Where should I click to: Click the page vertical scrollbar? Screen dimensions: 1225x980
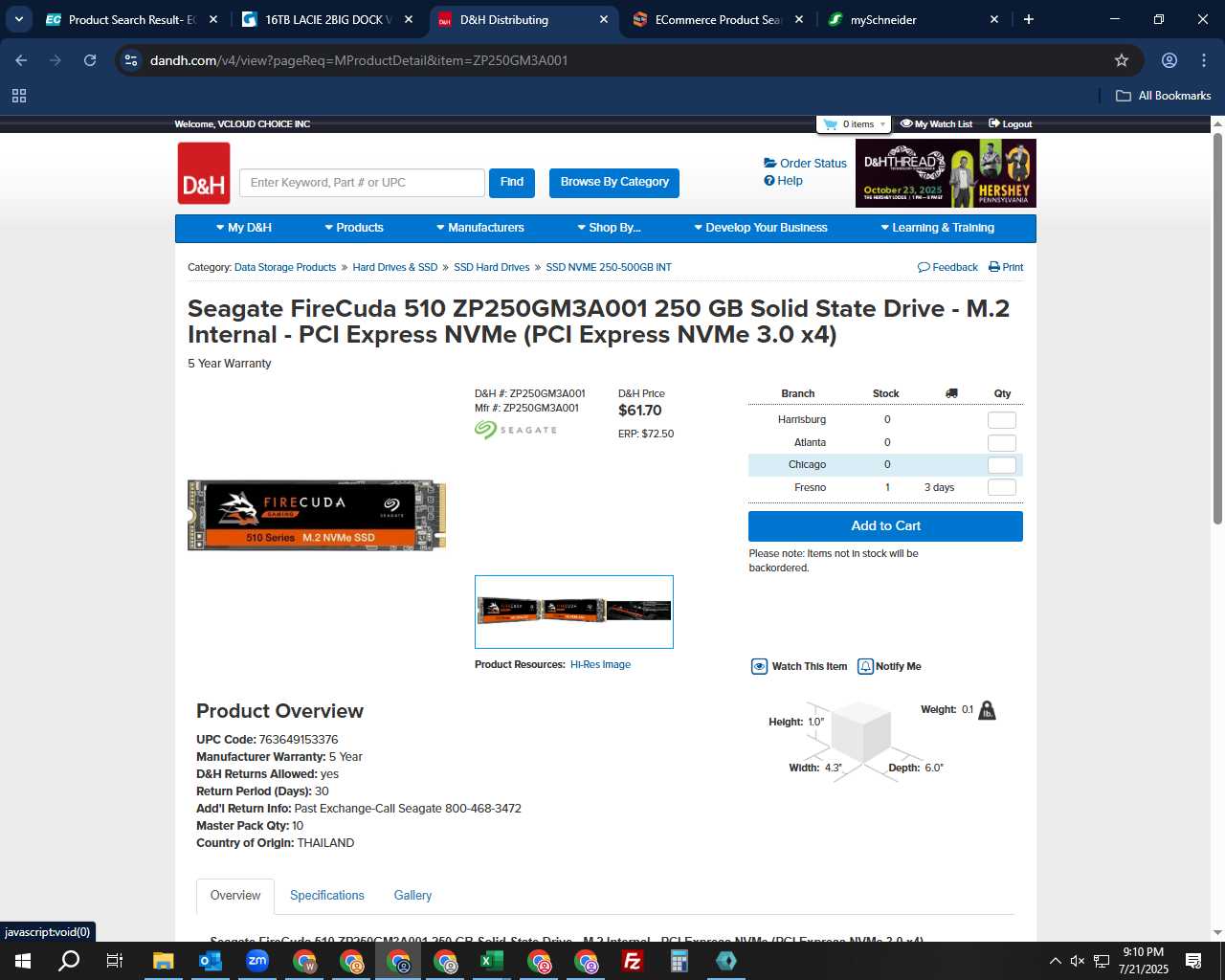(1217, 328)
